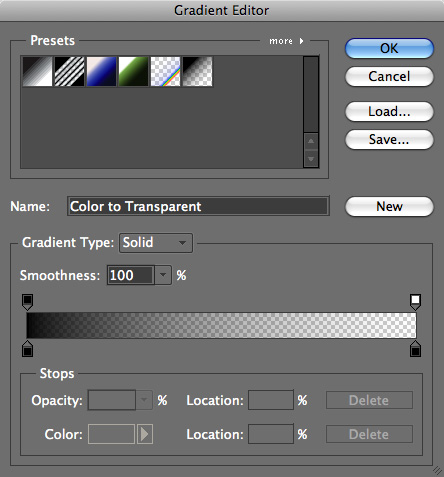Select the right opacity stop above gradient bar
This screenshot has height=477, width=444.
click(415, 302)
